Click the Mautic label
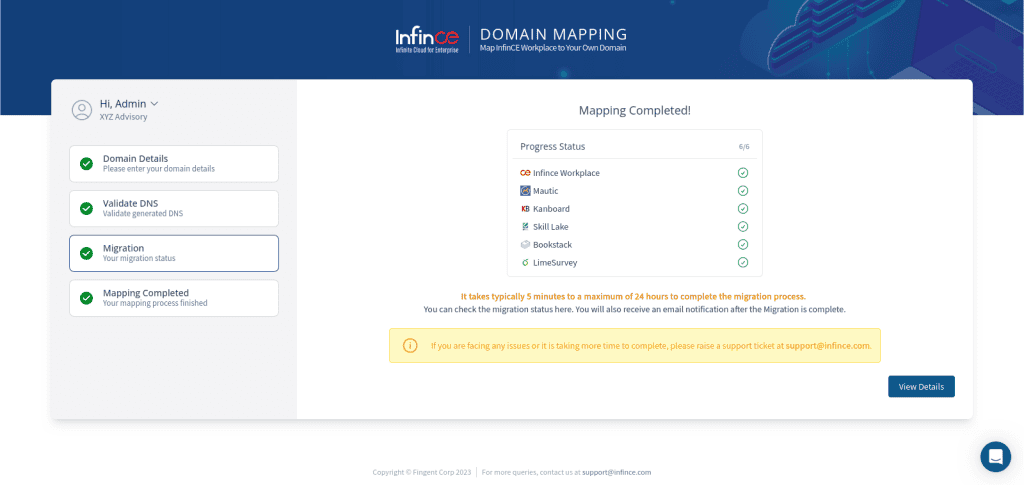 [x=546, y=191]
